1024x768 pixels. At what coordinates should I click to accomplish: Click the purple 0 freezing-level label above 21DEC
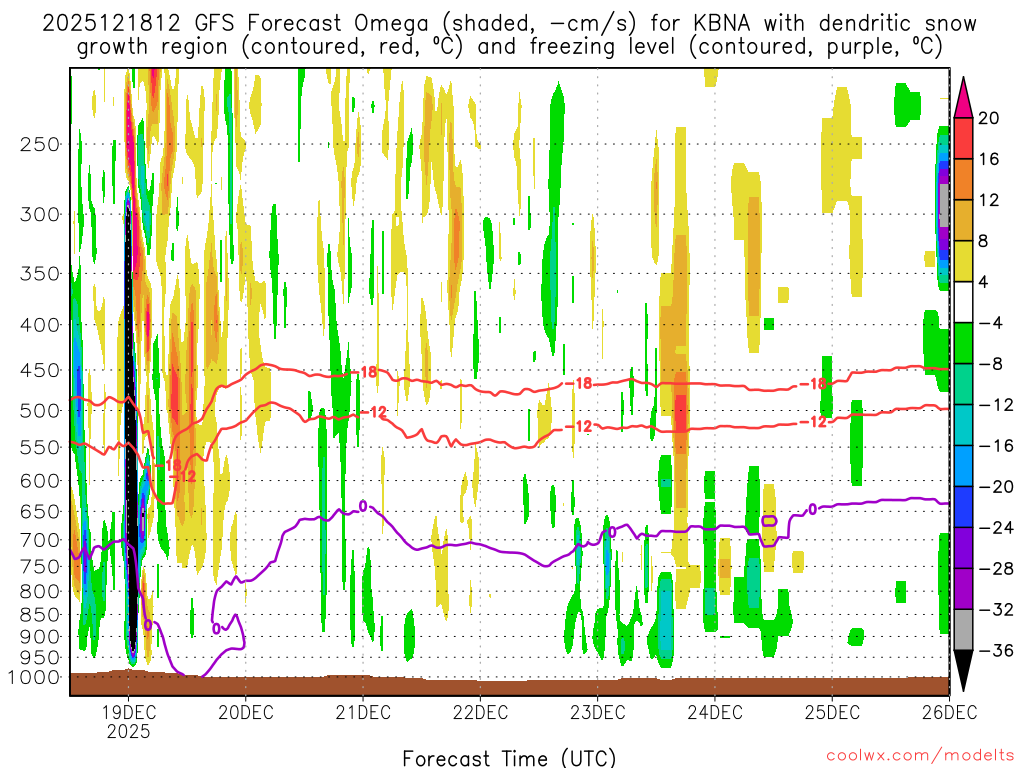click(363, 506)
